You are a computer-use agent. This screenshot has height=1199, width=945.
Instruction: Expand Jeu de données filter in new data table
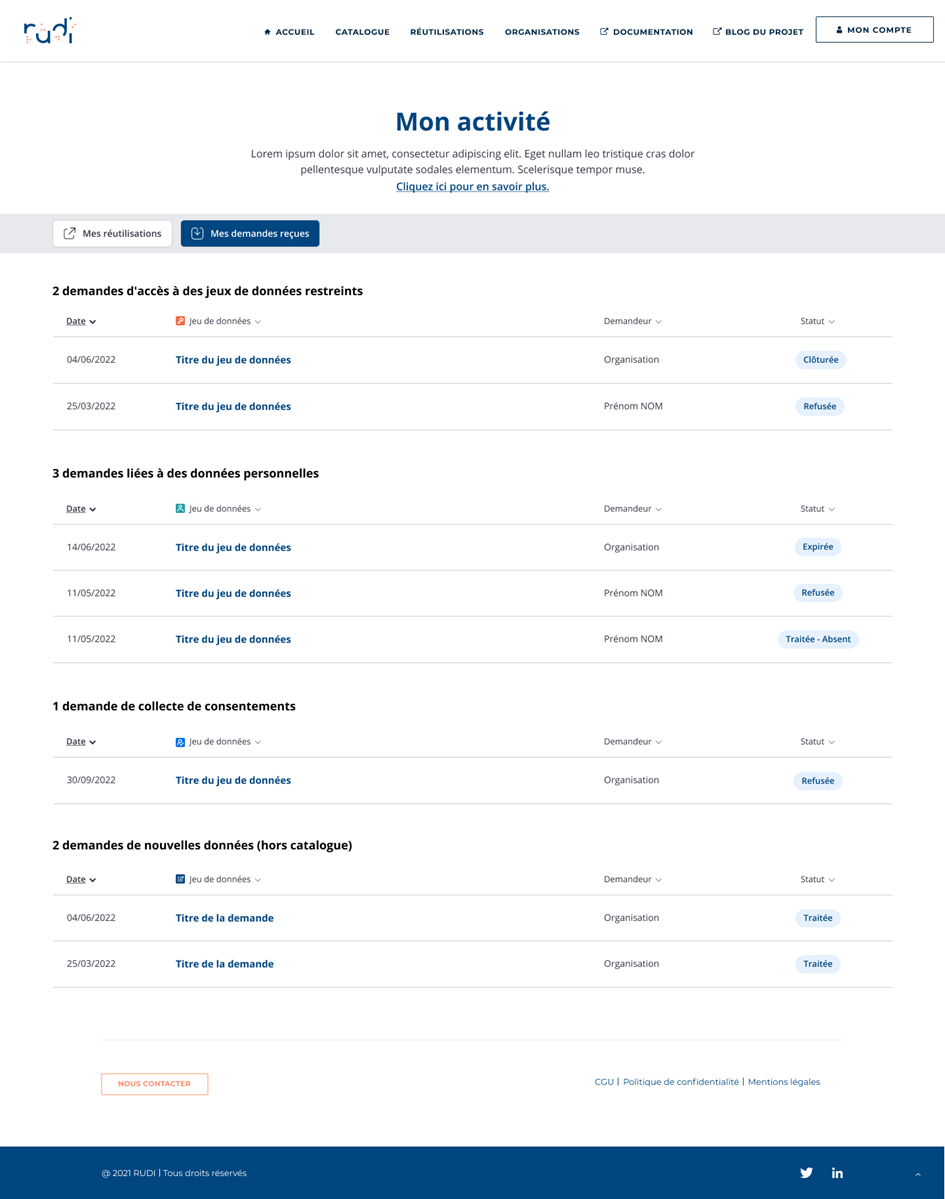point(225,879)
